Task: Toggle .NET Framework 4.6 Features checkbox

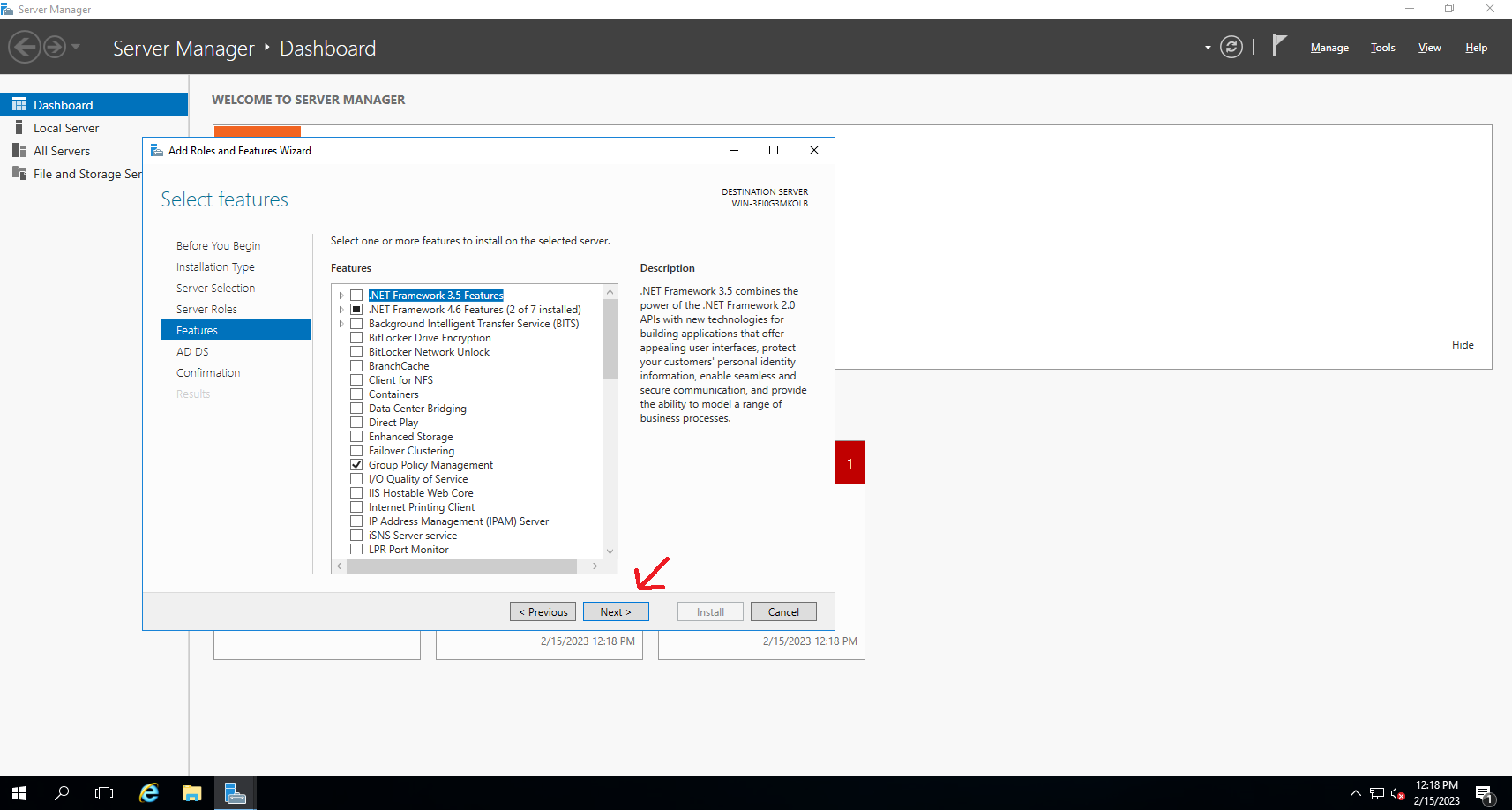Action: point(356,310)
